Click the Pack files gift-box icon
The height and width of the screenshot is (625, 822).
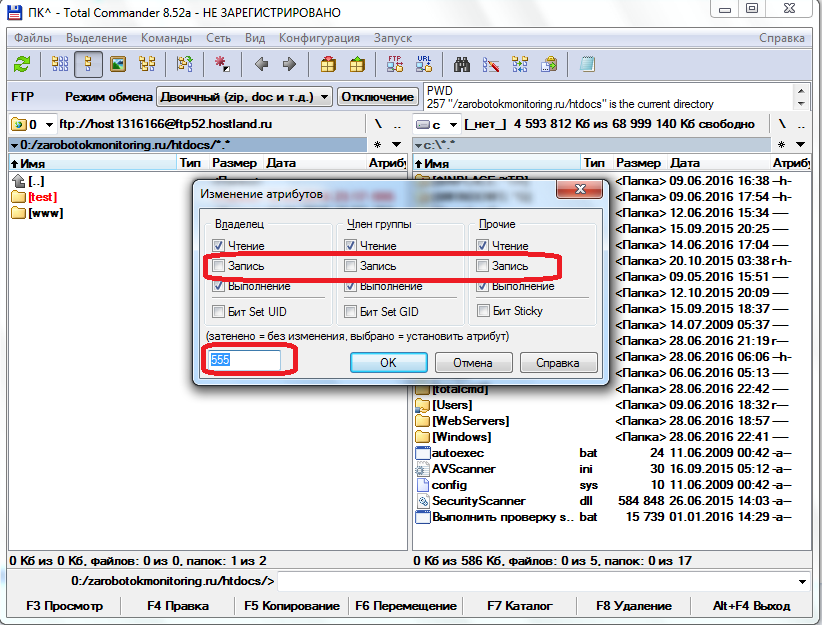(328, 64)
